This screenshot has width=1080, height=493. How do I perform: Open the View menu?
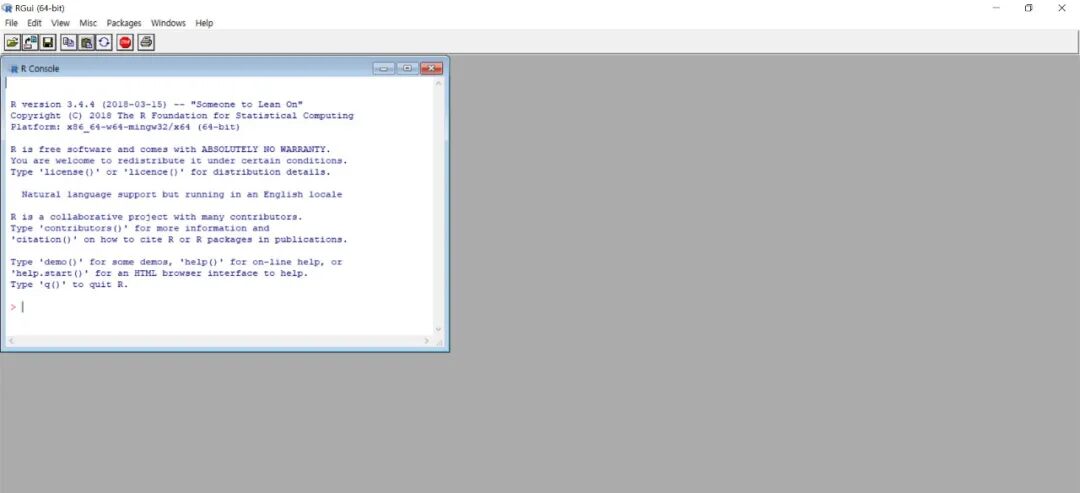point(61,23)
